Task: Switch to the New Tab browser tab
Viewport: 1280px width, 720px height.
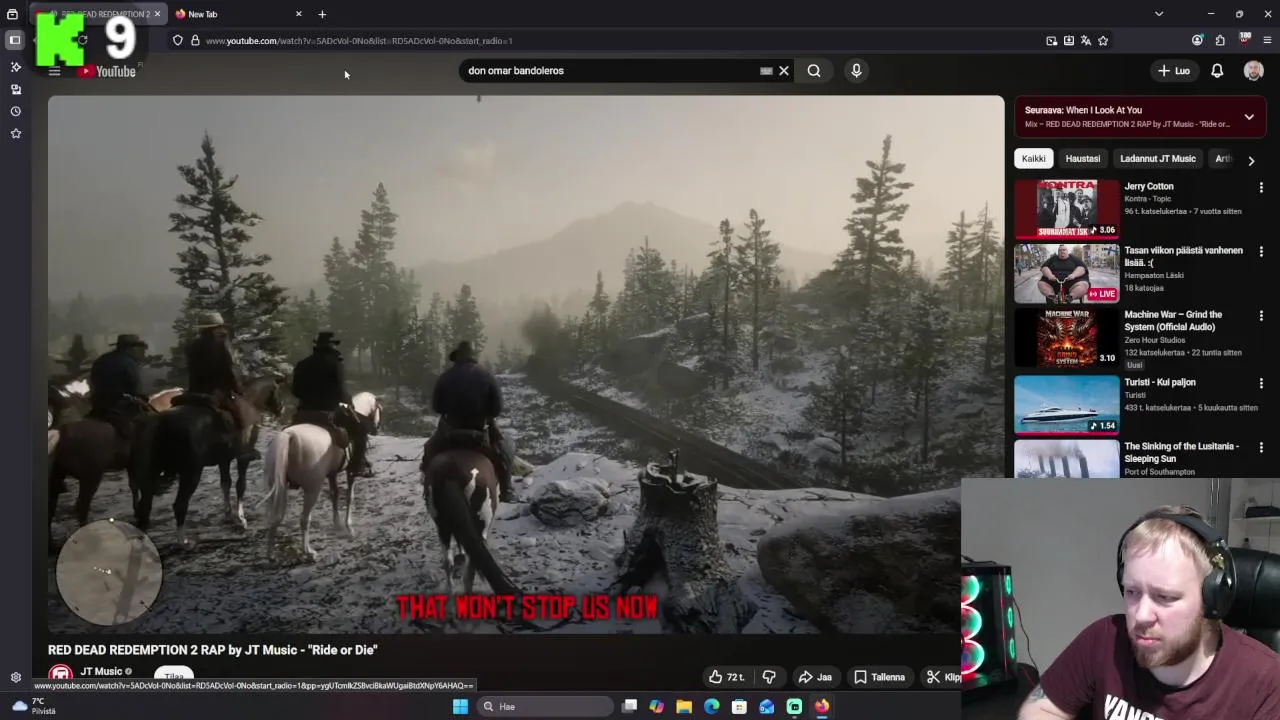Action: tap(237, 14)
